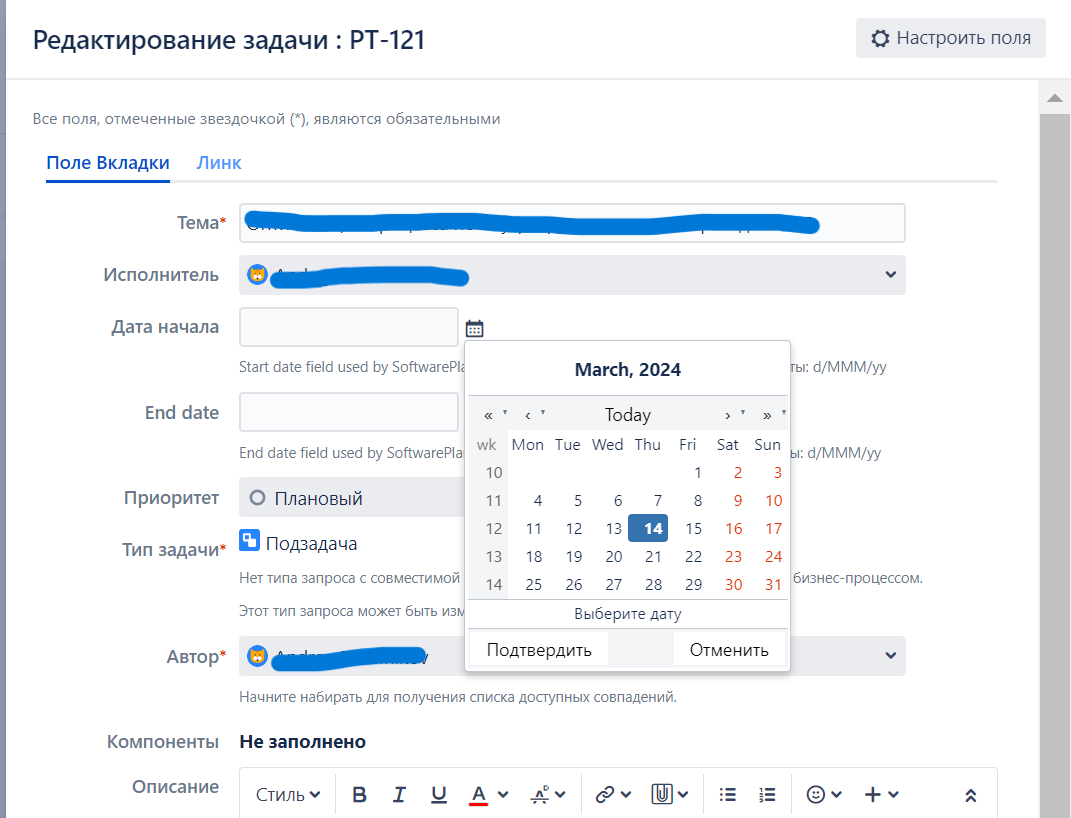Select March 14 in the calendar
Screen dimensions: 1071x818
[647, 528]
